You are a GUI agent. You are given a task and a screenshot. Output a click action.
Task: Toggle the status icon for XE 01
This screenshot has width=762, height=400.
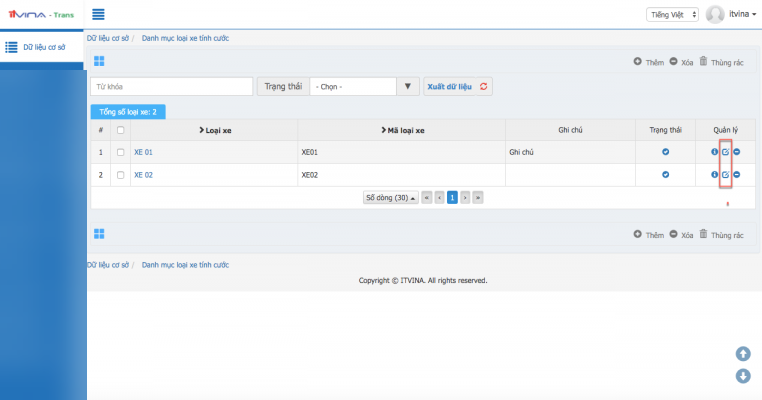coord(666,152)
